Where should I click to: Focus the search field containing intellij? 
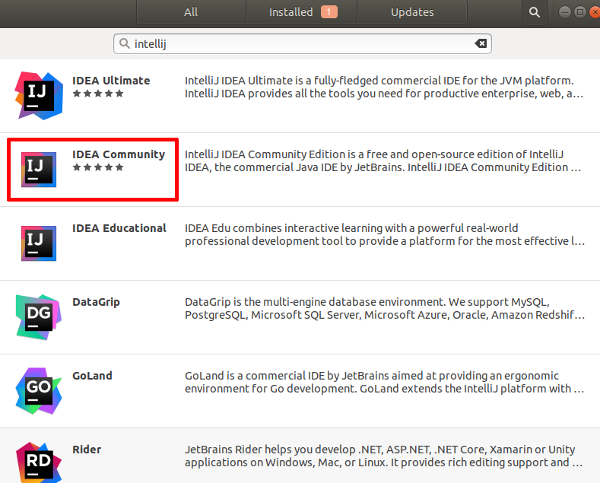pyautogui.click(x=302, y=44)
